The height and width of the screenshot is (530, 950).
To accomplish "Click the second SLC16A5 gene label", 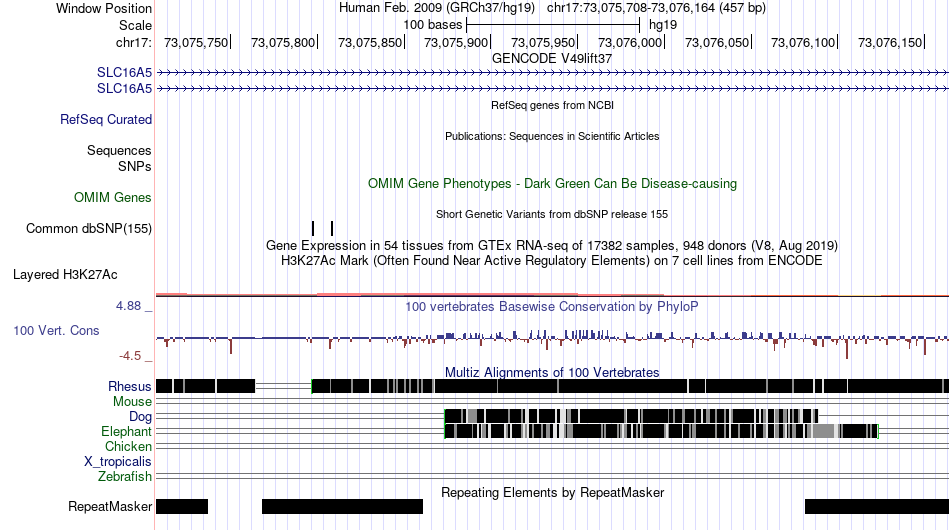I will [x=124, y=88].
